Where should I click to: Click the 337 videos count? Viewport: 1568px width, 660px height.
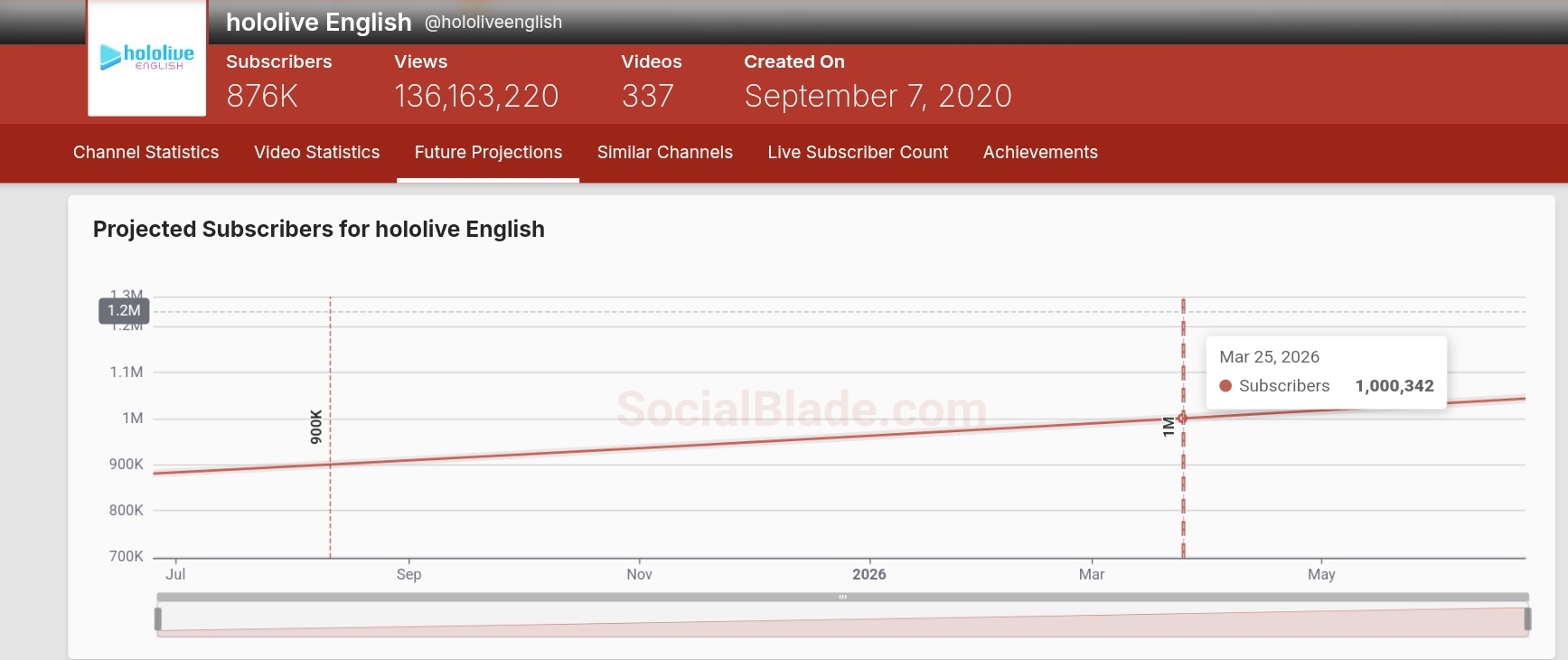point(647,96)
